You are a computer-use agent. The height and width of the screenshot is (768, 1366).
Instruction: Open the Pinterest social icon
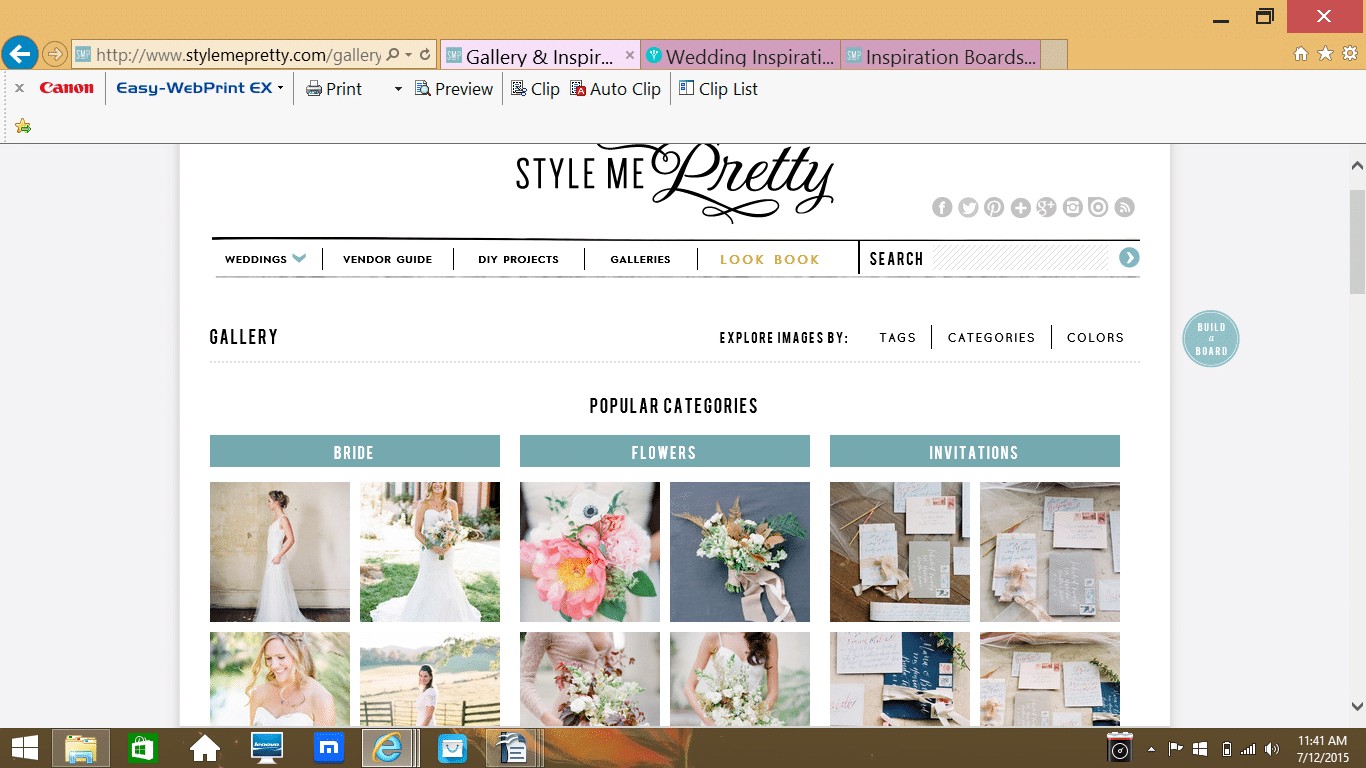pyautogui.click(x=994, y=207)
